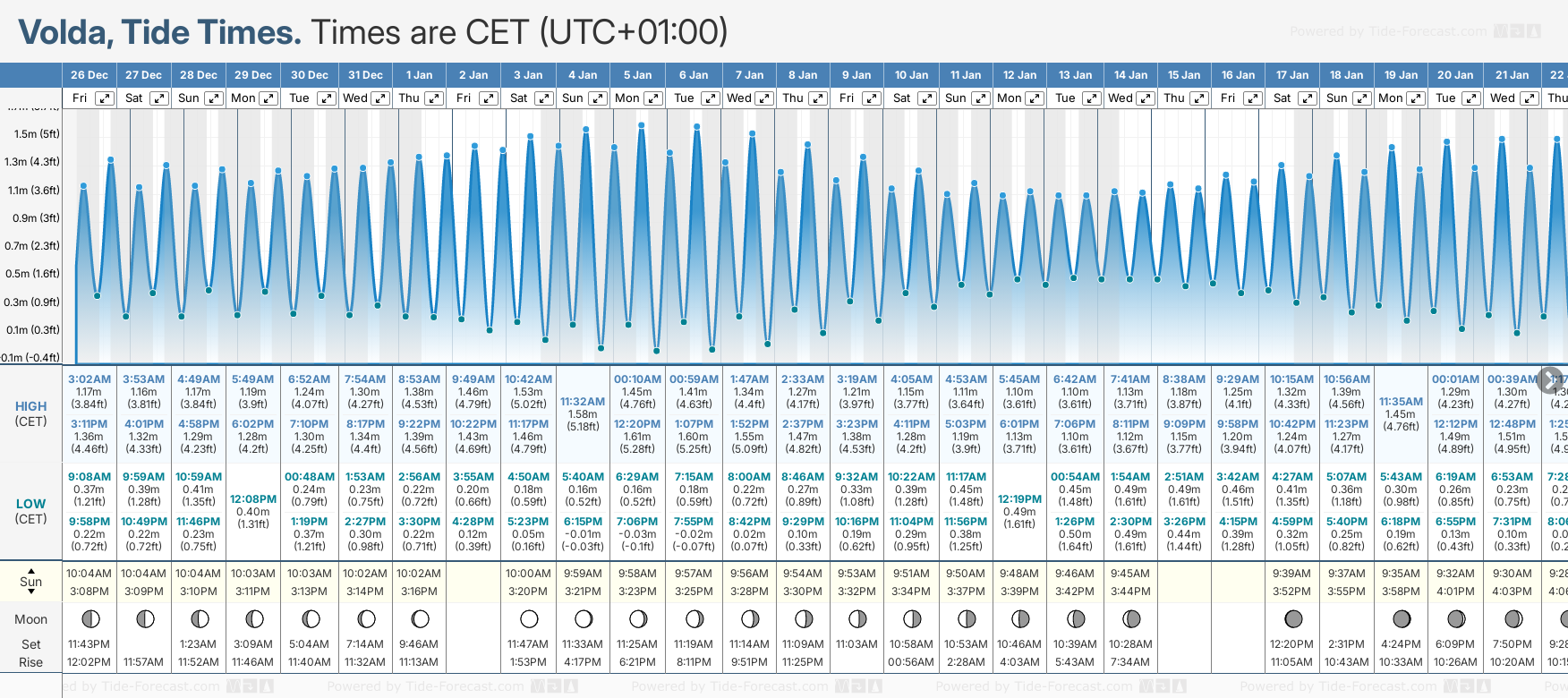Click the Sun rise/set arrows label

coord(31,582)
